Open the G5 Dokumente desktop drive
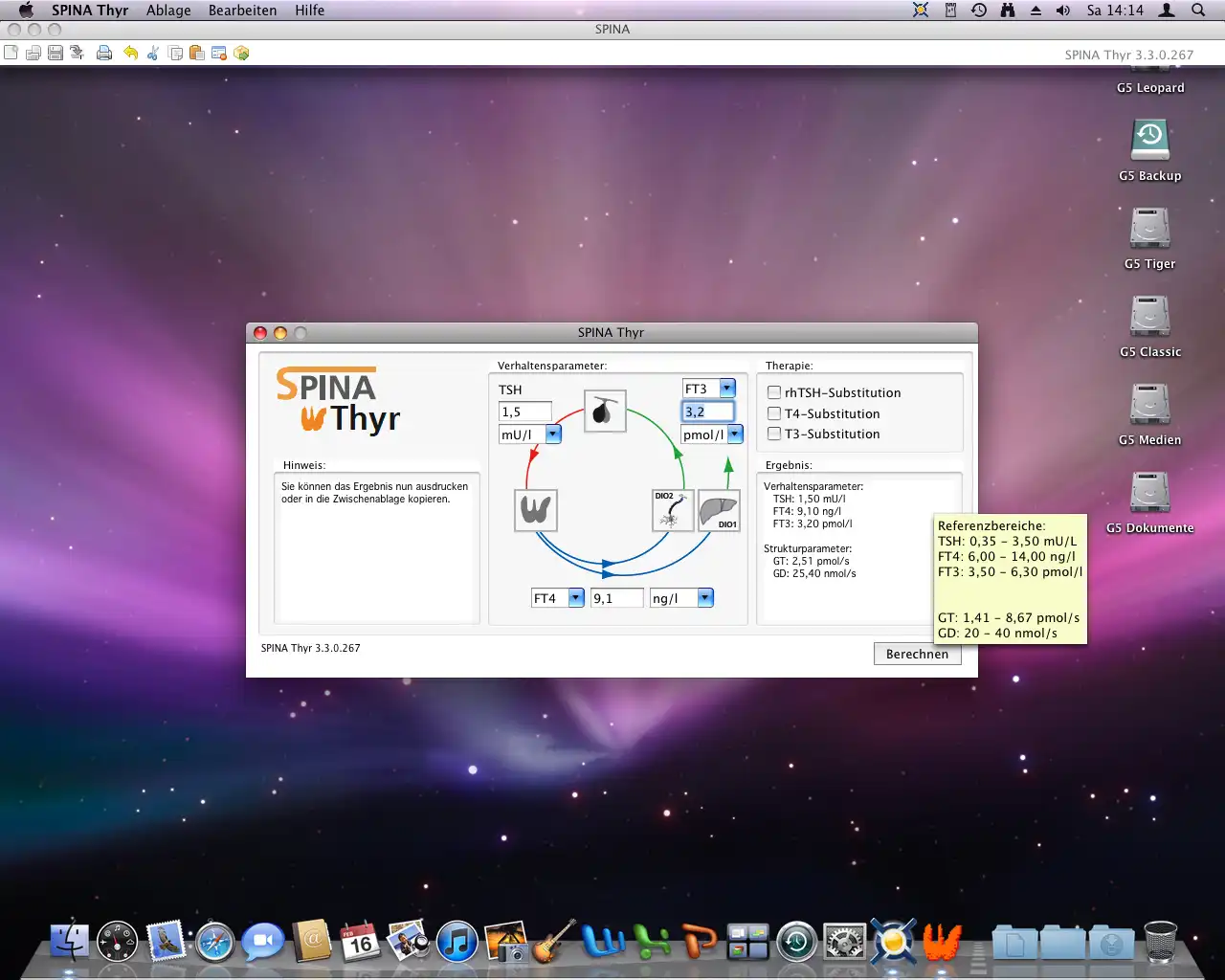This screenshot has height=980, width=1225. (x=1150, y=502)
